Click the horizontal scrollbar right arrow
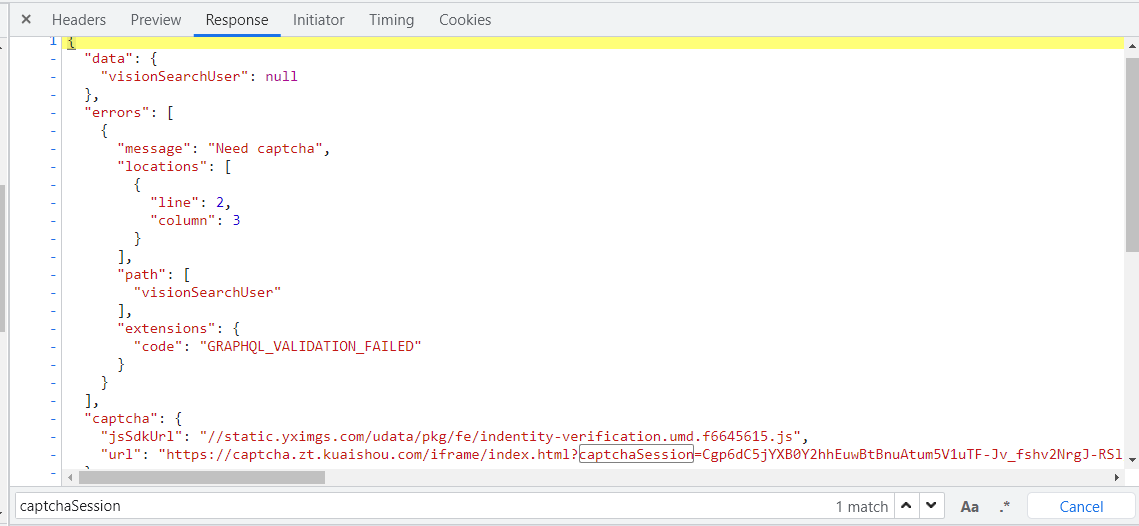 click(x=1117, y=477)
